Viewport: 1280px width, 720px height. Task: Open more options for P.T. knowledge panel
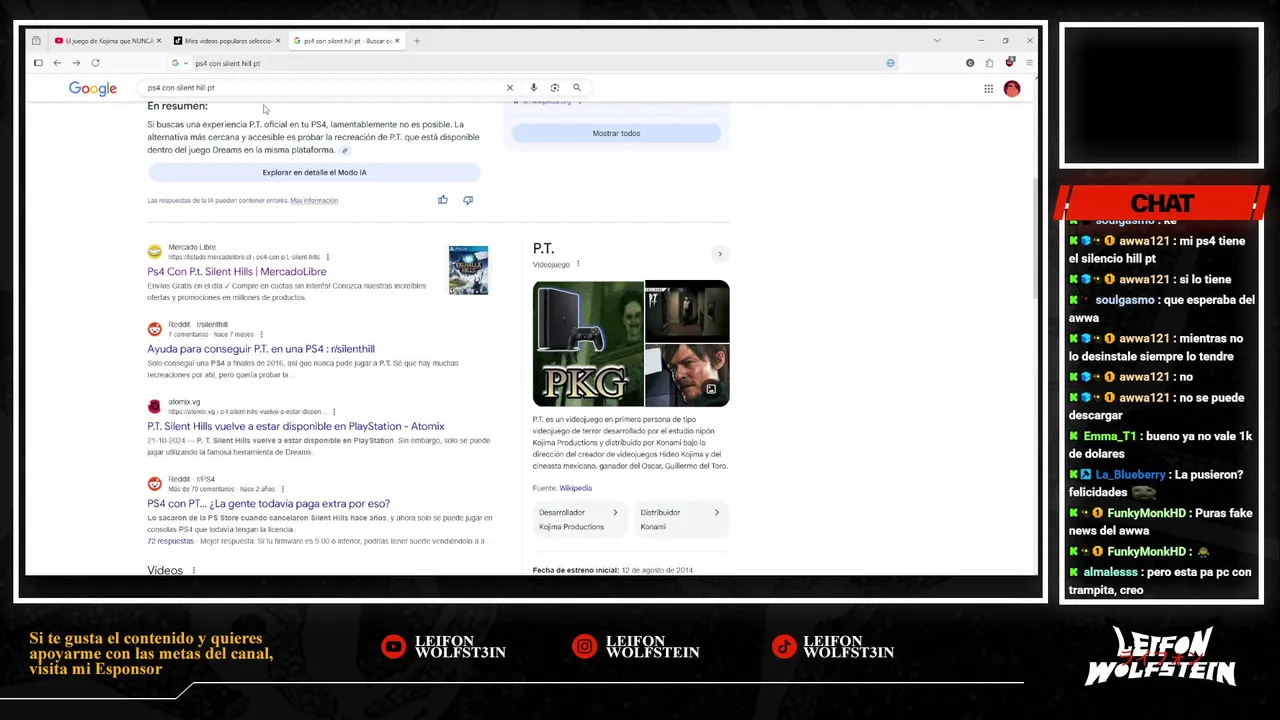(x=578, y=264)
